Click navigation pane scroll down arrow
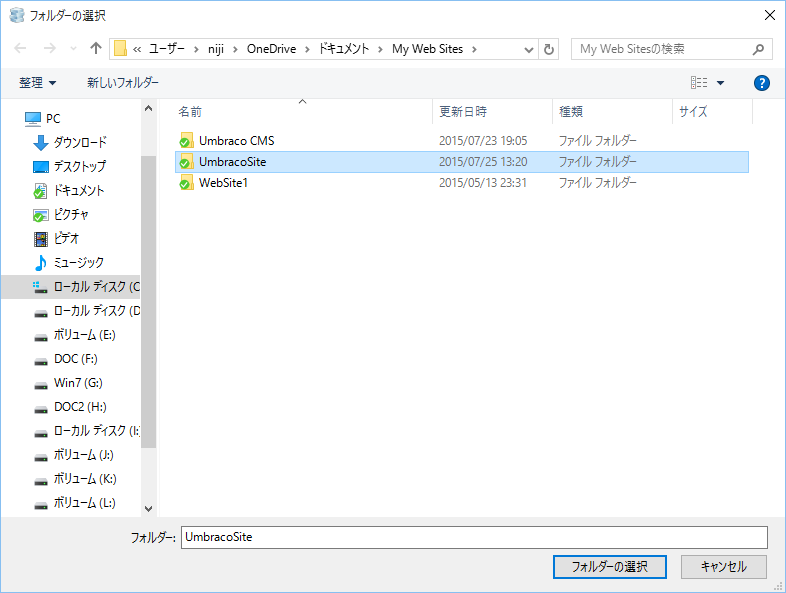 (x=148, y=508)
